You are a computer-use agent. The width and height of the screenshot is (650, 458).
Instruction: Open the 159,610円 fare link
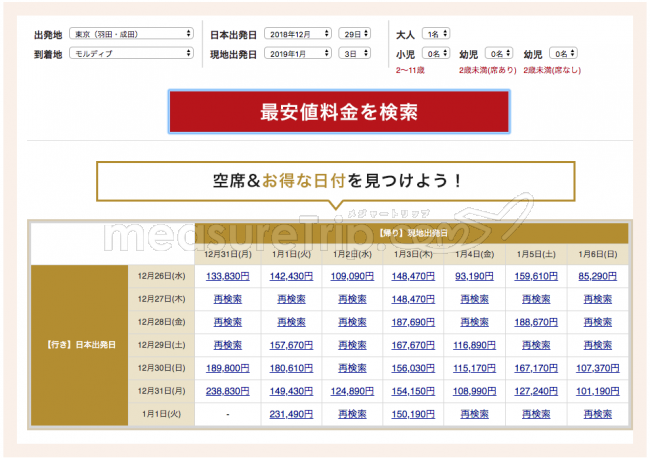click(536, 276)
